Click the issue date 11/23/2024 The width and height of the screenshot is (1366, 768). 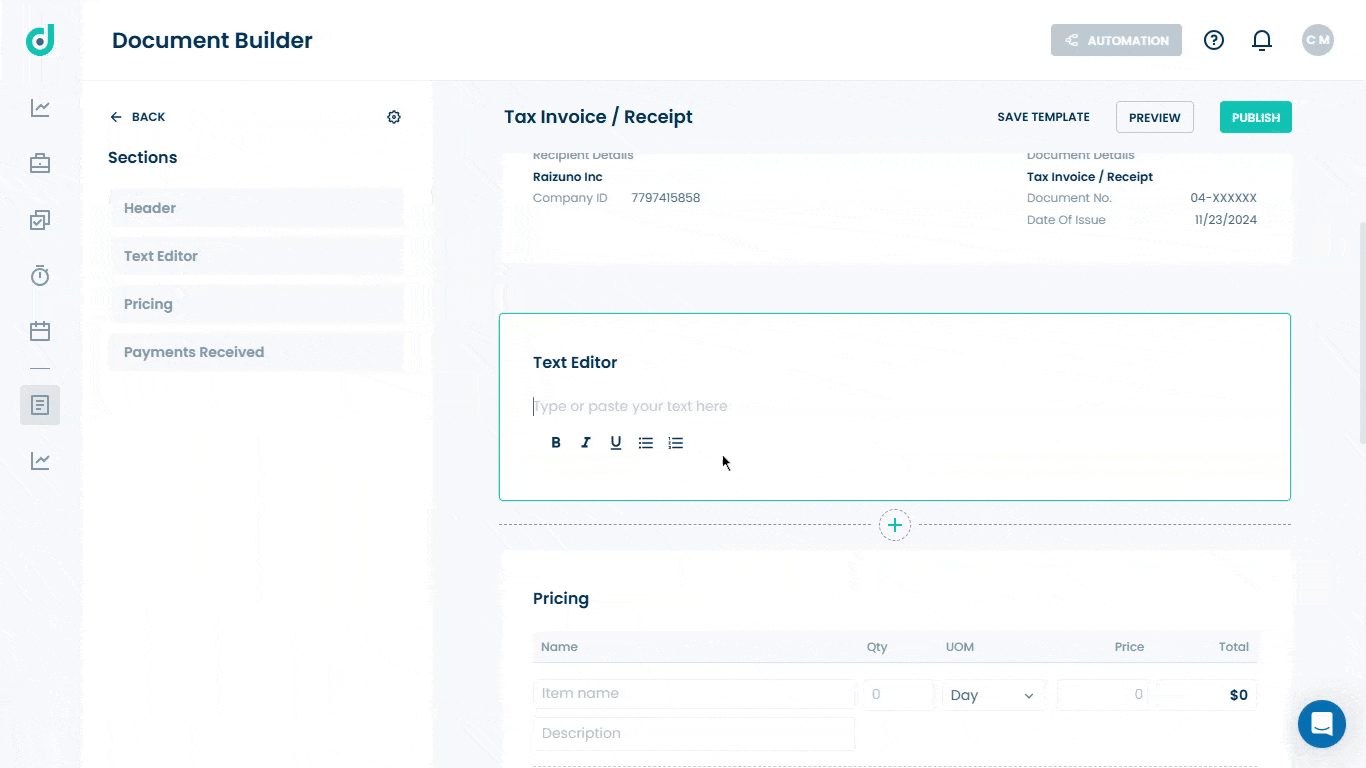[1225, 220]
